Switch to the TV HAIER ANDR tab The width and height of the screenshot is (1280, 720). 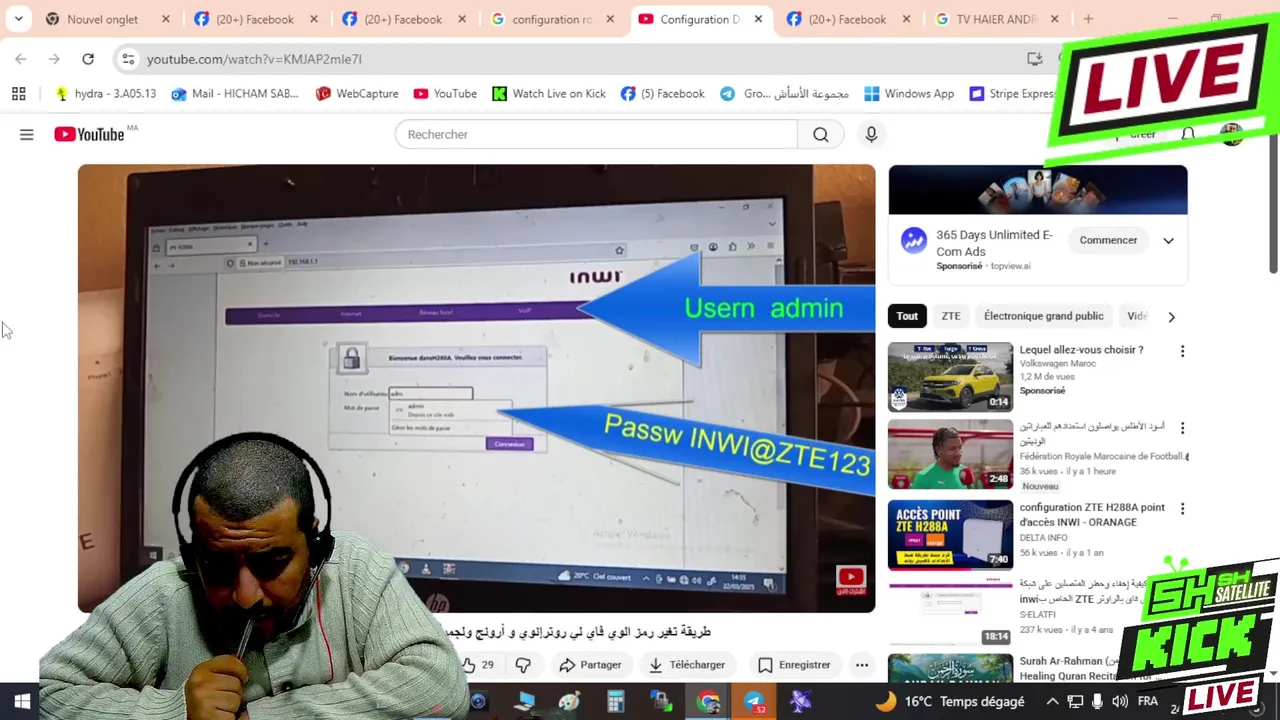[996, 19]
